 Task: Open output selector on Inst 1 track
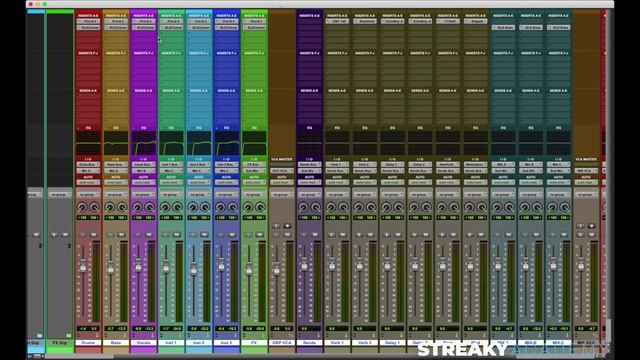tap(171, 171)
